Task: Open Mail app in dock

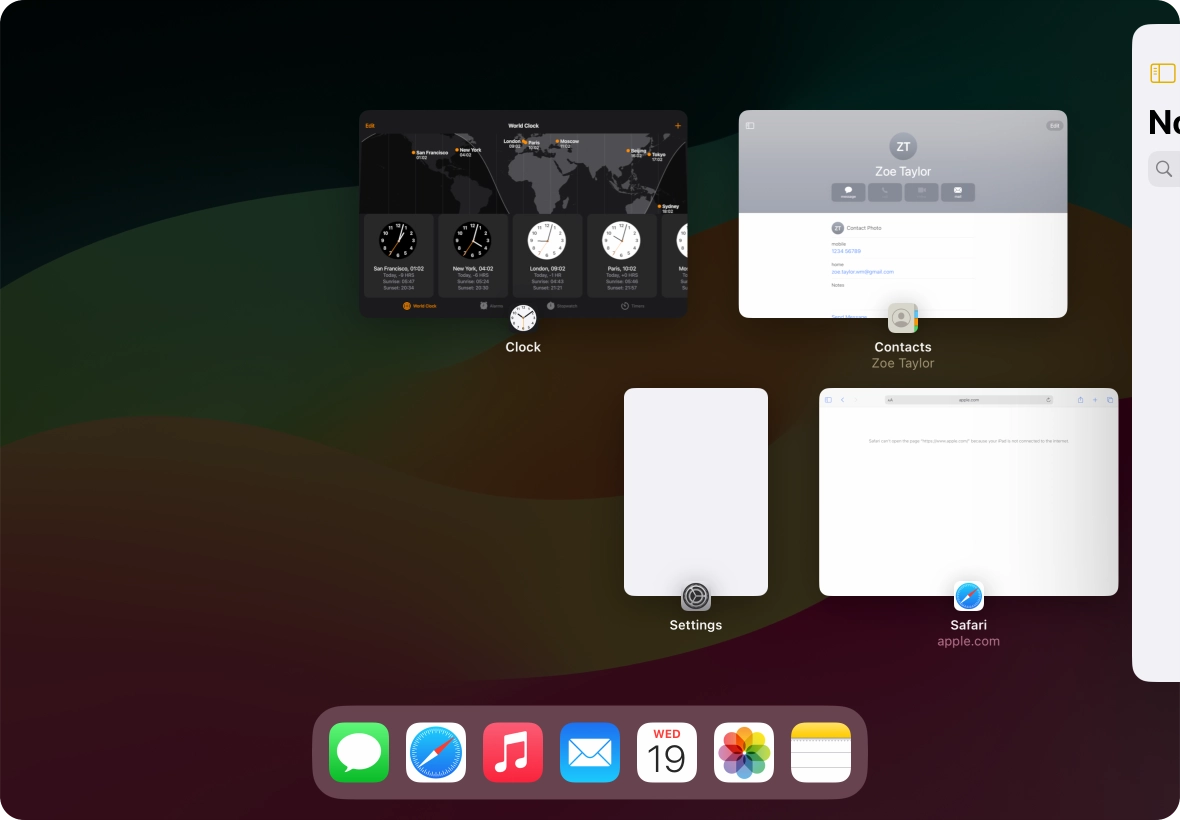Action: pyautogui.click(x=590, y=752)
